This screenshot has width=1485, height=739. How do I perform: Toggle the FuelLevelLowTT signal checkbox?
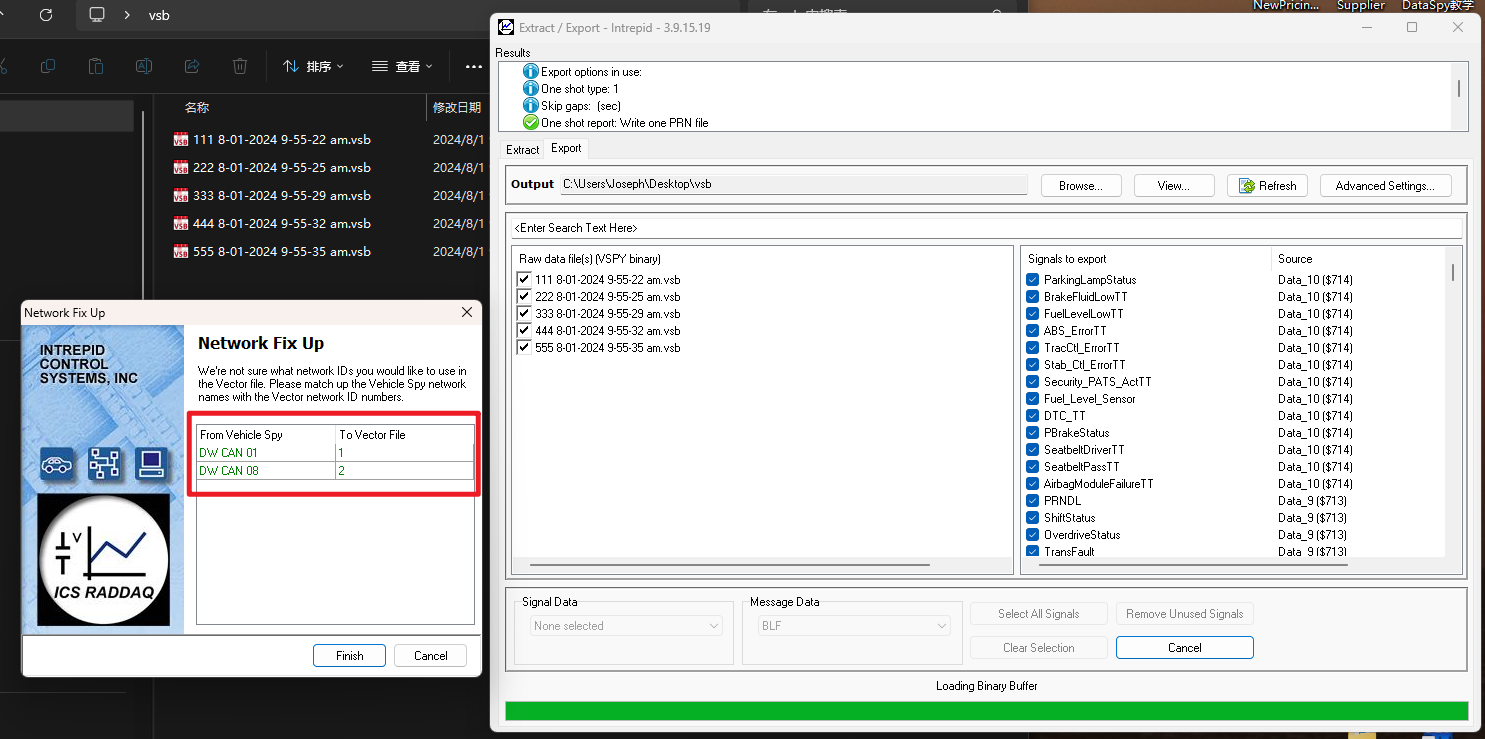click(1033, 314)
